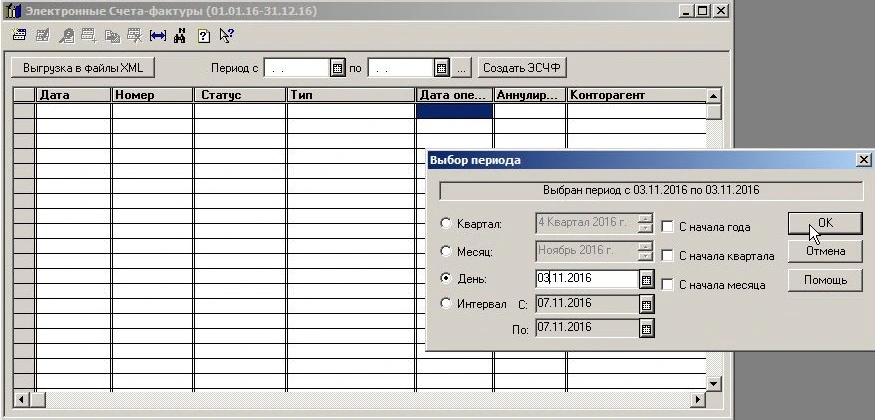This screenshot has width=875, height=420.
Task: Click the question mark help icon
Action: [203, 35]
